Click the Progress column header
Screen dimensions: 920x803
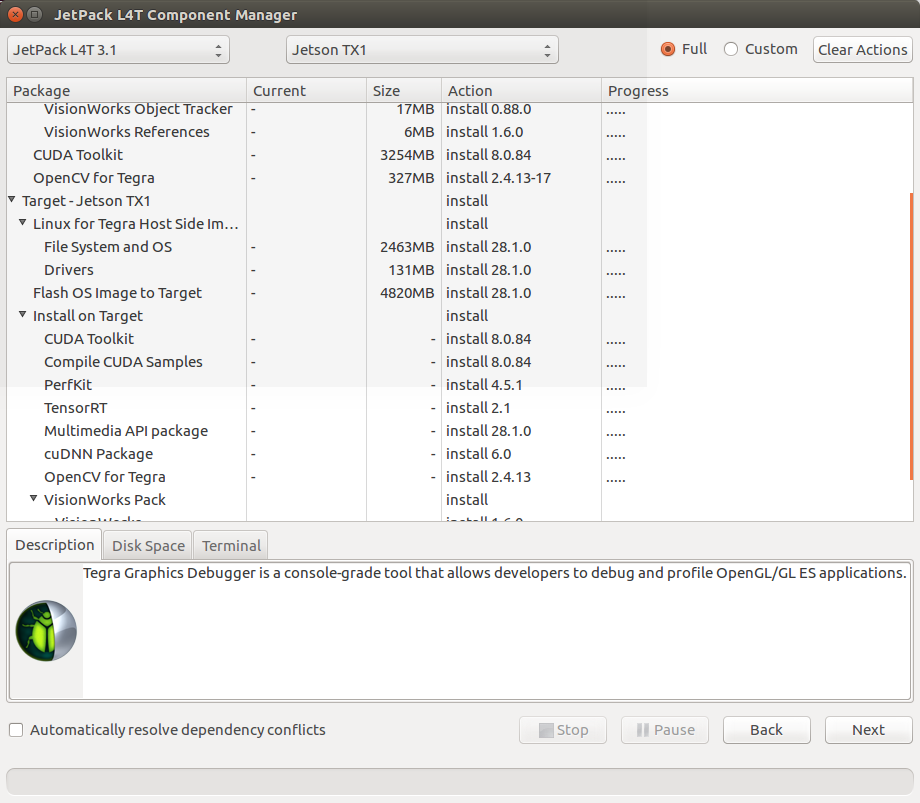(757, 90)
